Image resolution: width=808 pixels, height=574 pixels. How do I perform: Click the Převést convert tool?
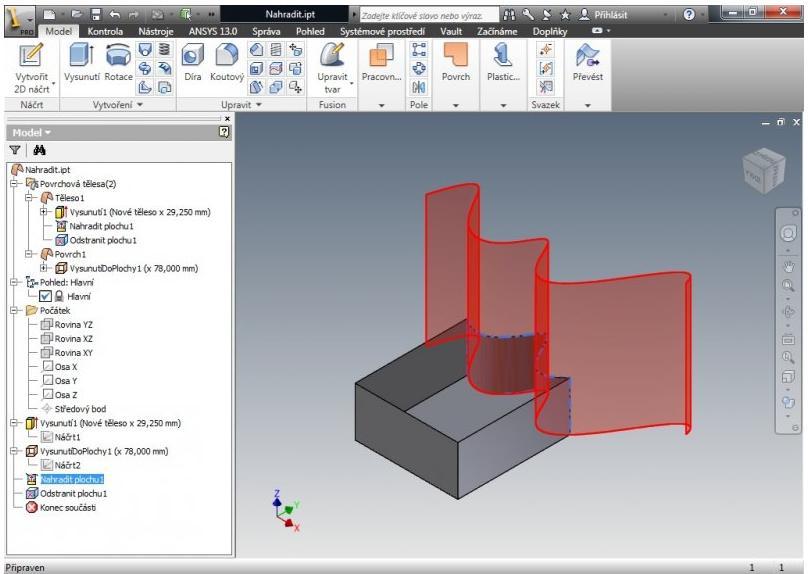pos(587,63)
